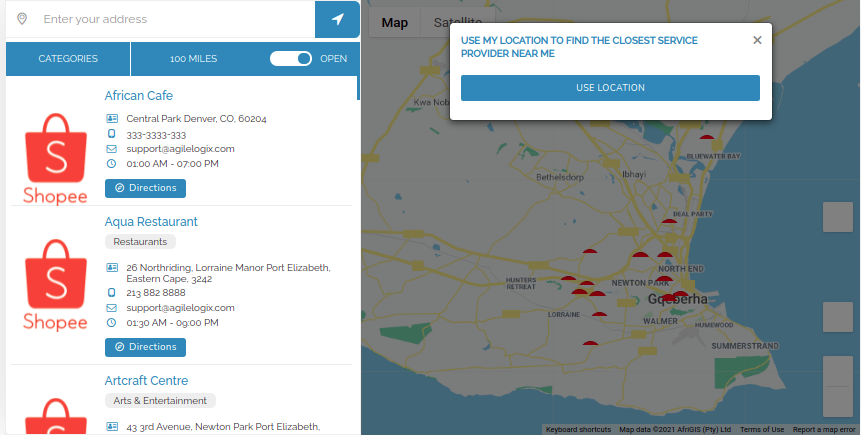Click the address card icon for Artcraft Centre
Screen dimensions: 861x435
[111, 426]
